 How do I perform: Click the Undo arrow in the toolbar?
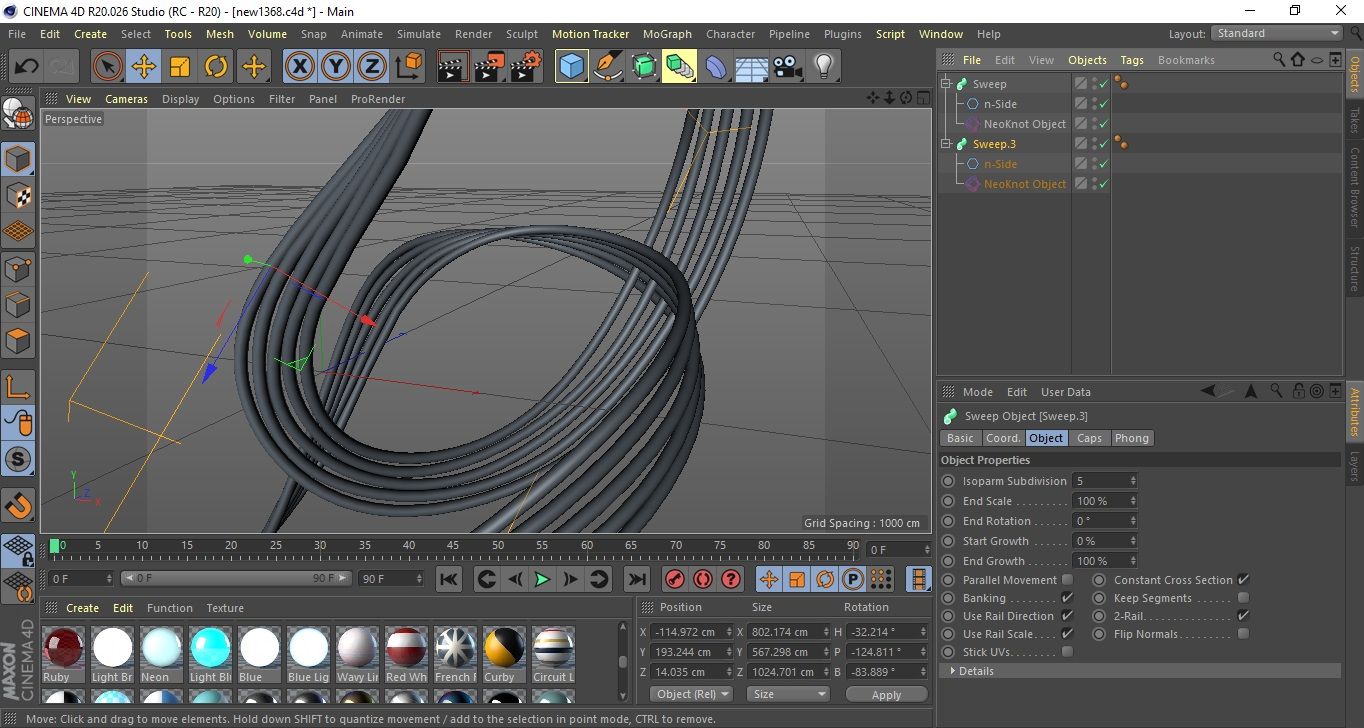[27, 67]
